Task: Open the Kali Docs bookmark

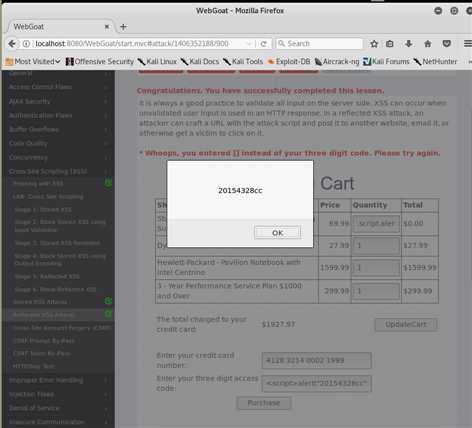Action: pos(200,62)
